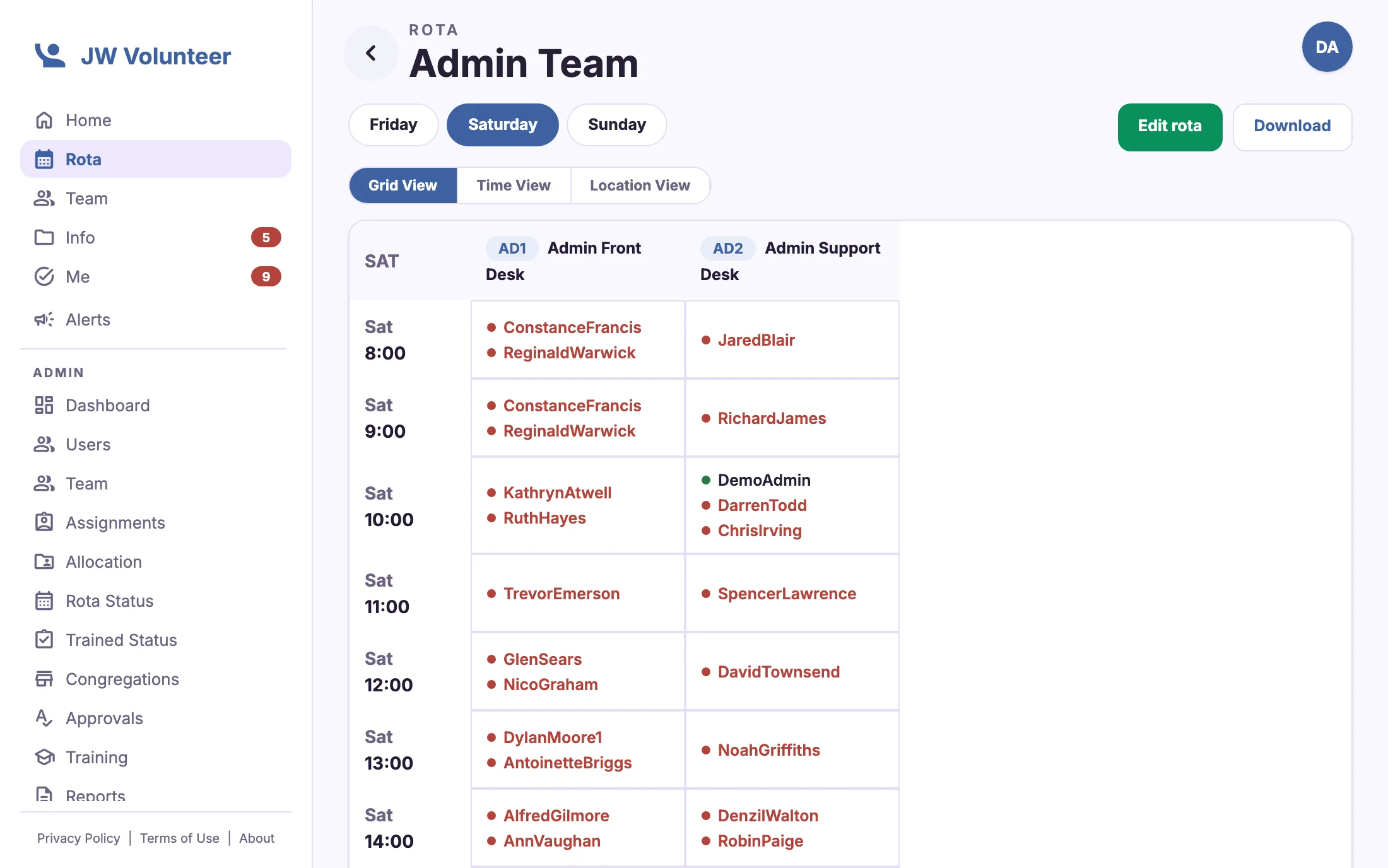Click SpencerLawrence in Admin Support Desk
This screenshot has width=1388, height=868.
(x=787, y=594)
